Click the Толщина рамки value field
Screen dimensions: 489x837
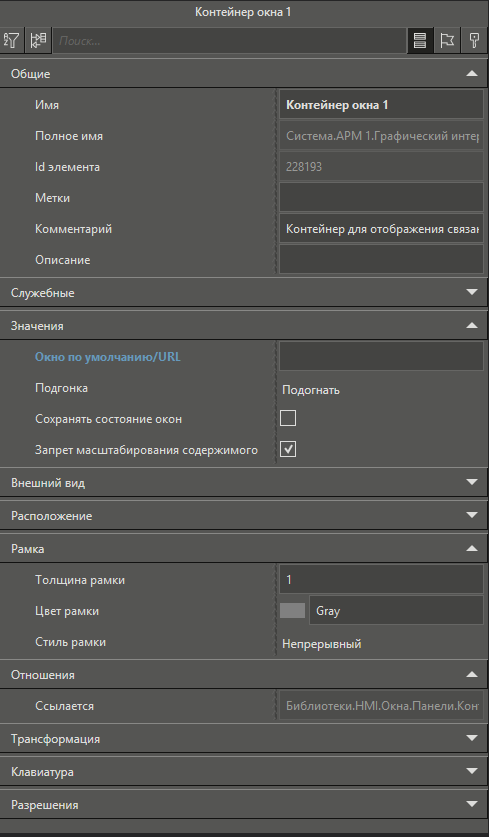tap(381, 579)
